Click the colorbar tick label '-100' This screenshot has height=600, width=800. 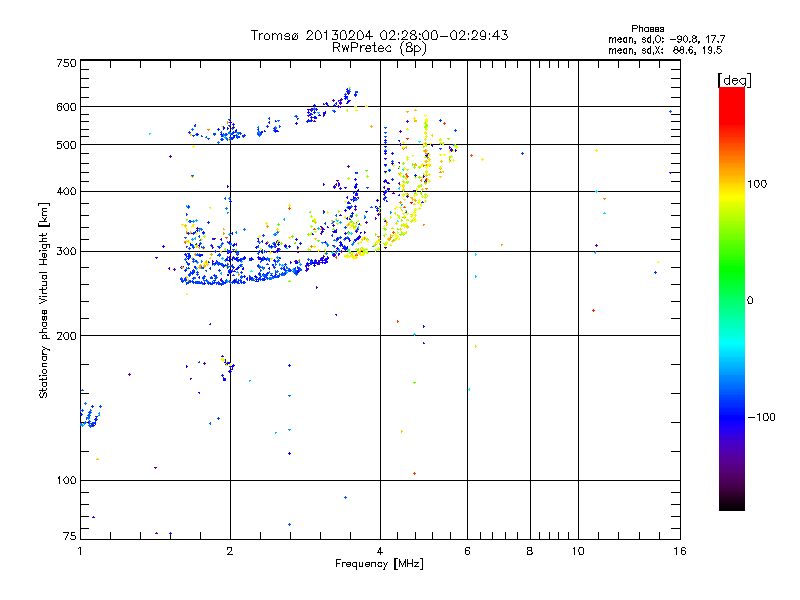coord(761,417)
